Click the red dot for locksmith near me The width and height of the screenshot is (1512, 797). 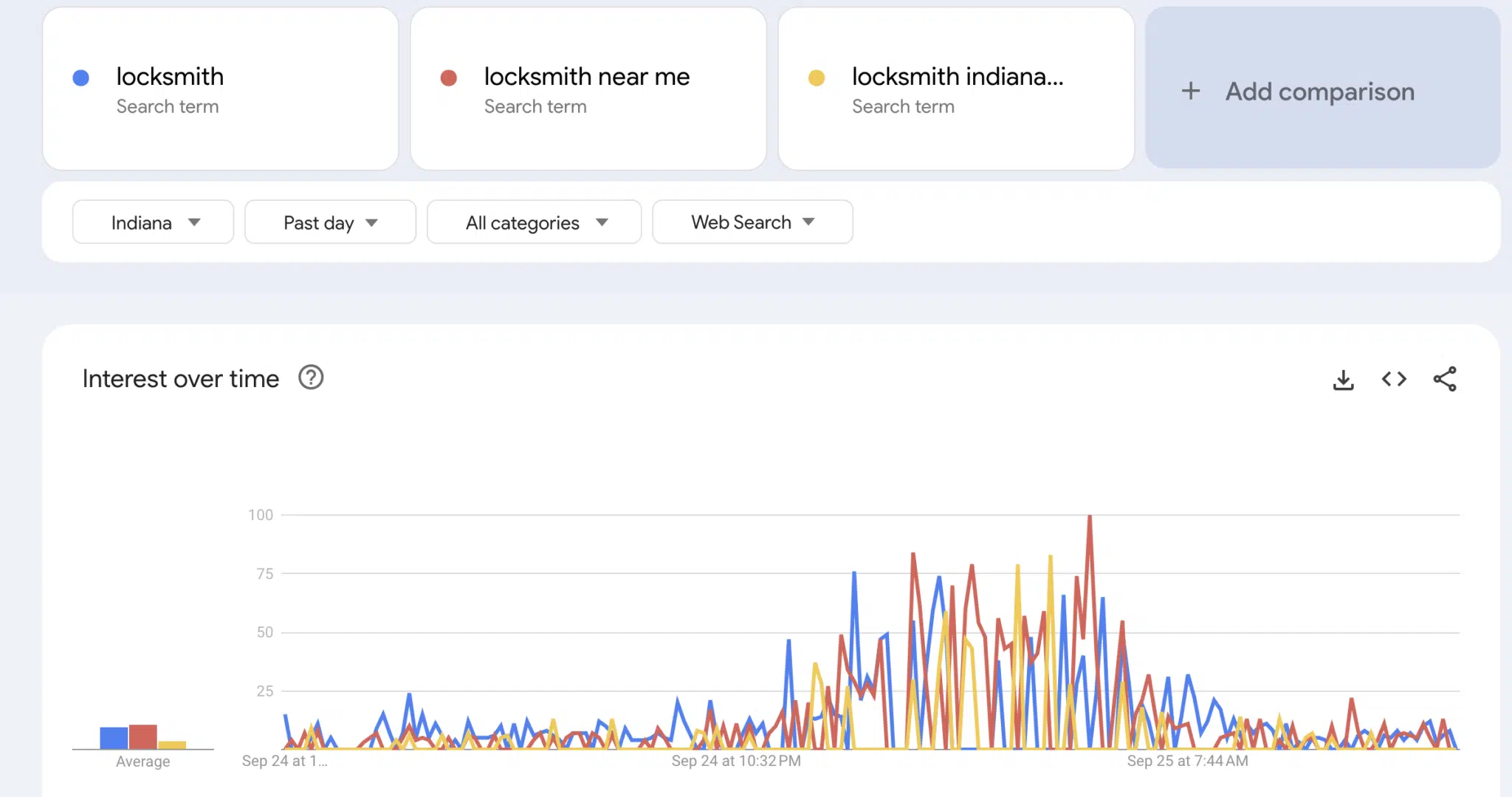coord(448,78)
